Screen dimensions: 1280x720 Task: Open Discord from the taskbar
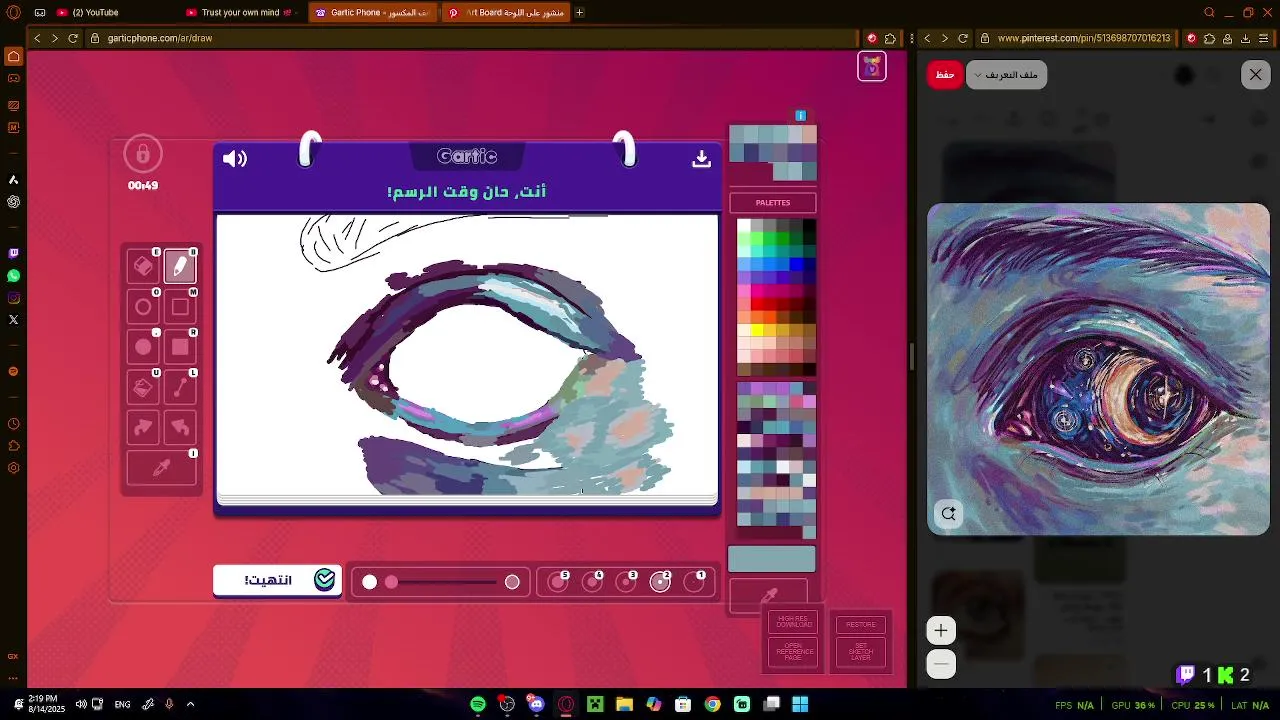click(x=537, y=704)
